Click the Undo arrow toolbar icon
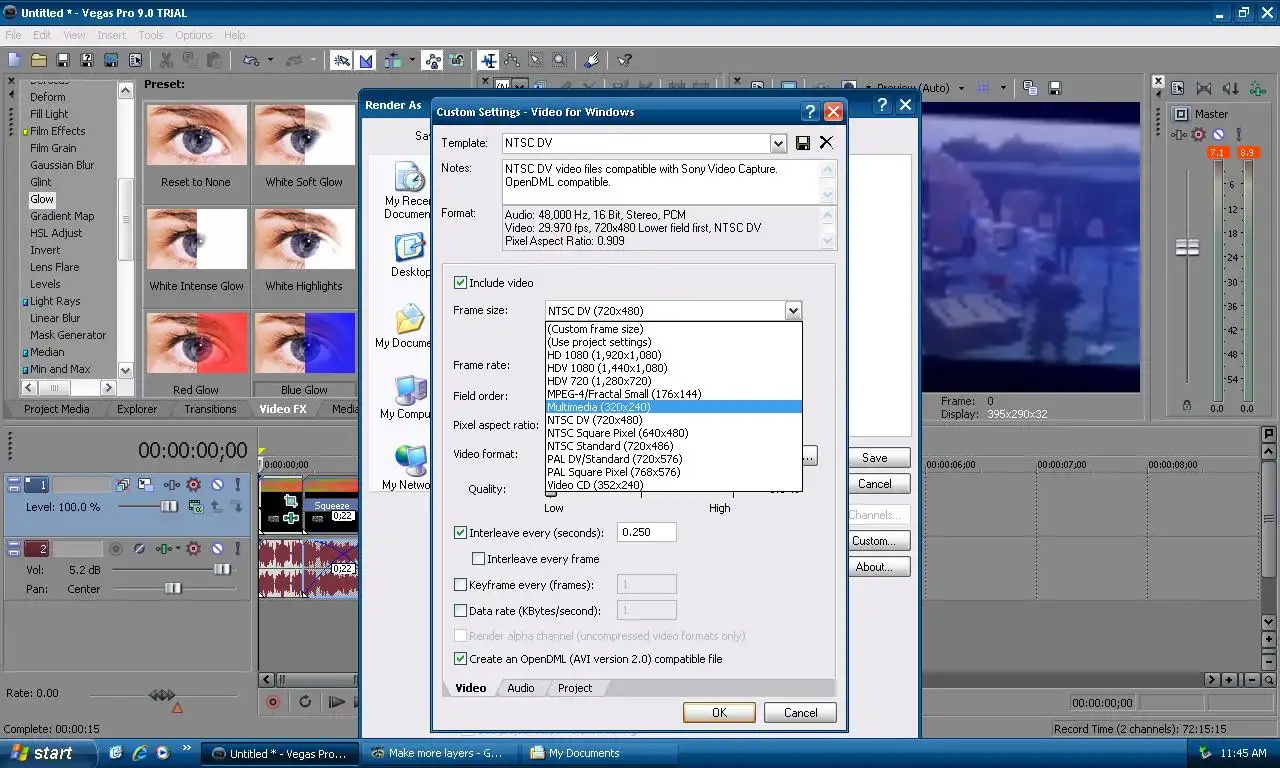The width and height of the screenshot is (1280, 768). [250, 60]
